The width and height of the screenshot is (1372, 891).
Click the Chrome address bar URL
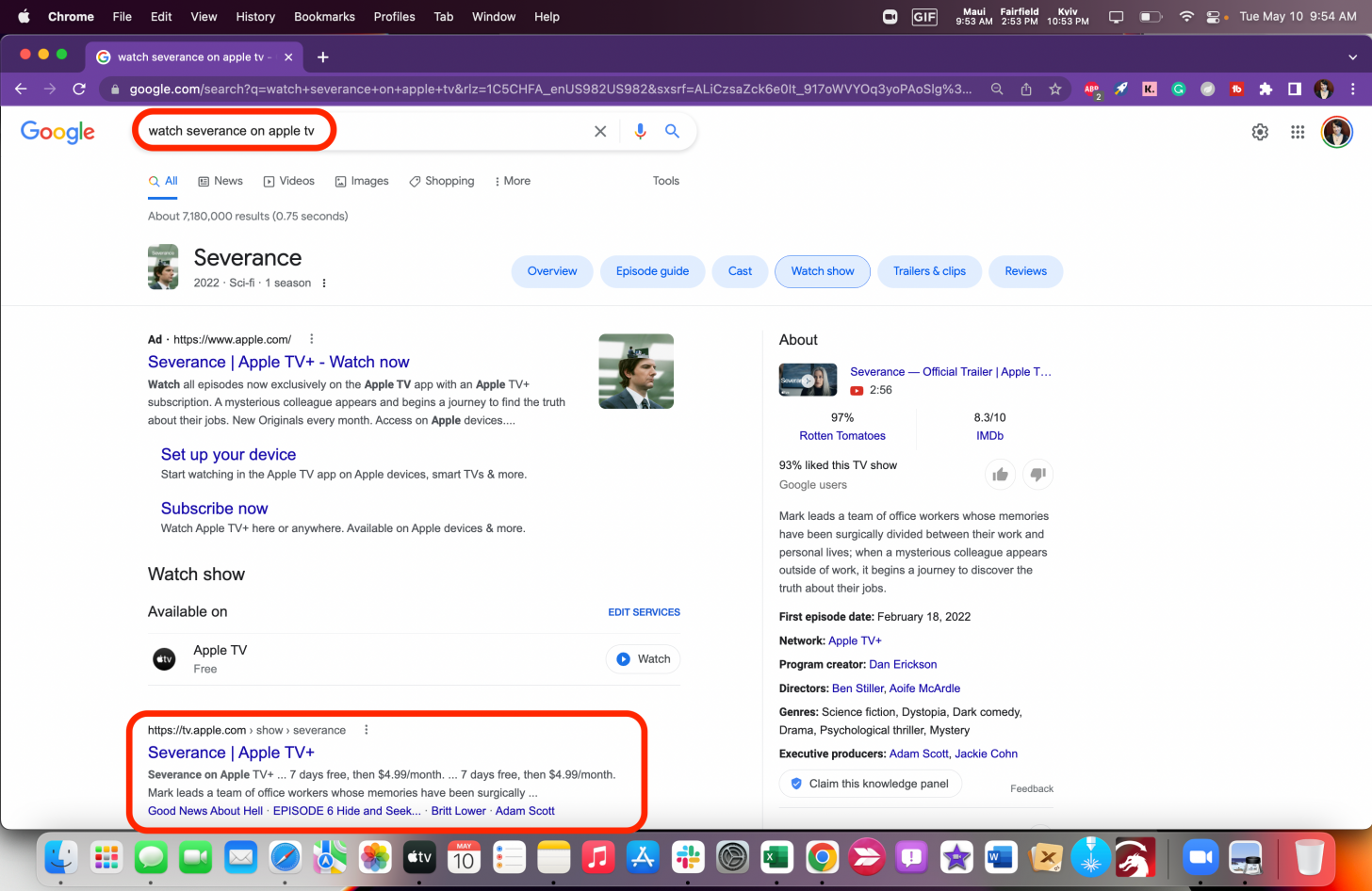pyautogui.click(x=550, y=89)
